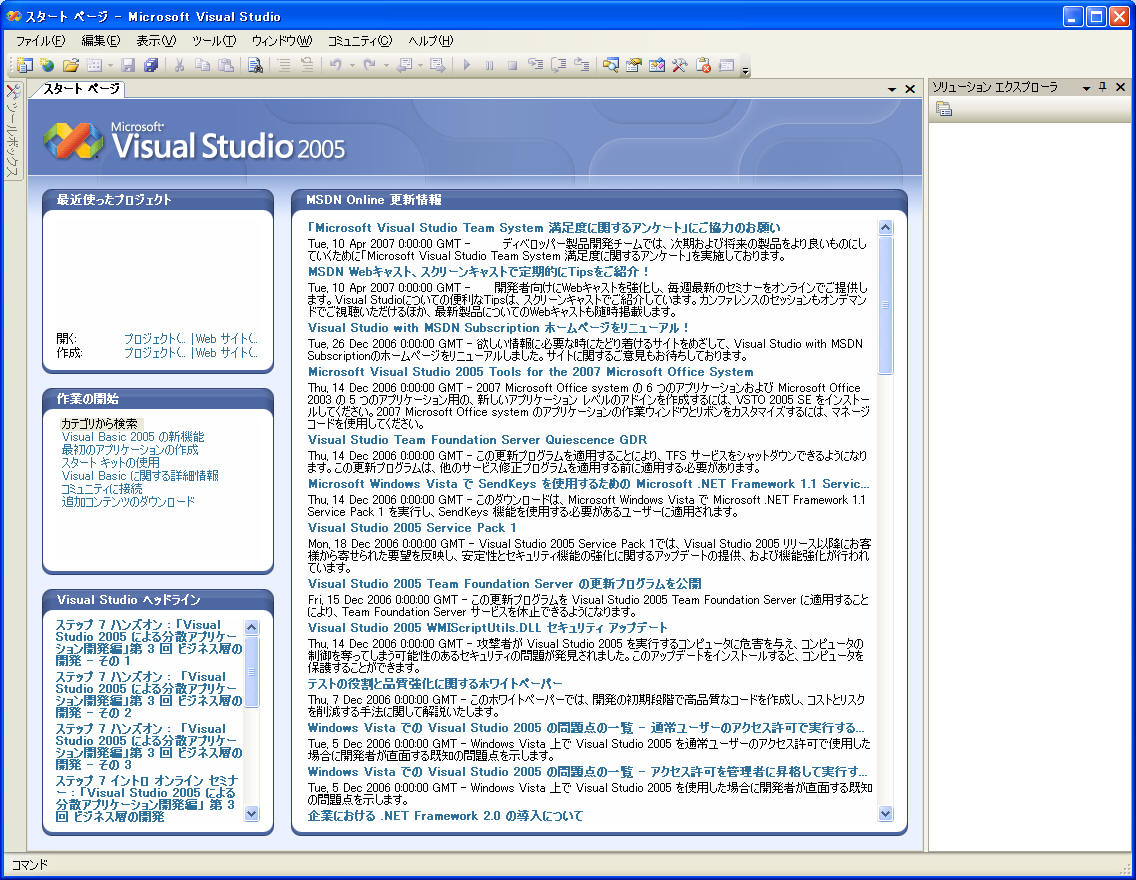This screenshot has width=1136, height=880.
Task: Click the New Project toolbar icon
Action: pyautogui.click(x=25, y=65)
